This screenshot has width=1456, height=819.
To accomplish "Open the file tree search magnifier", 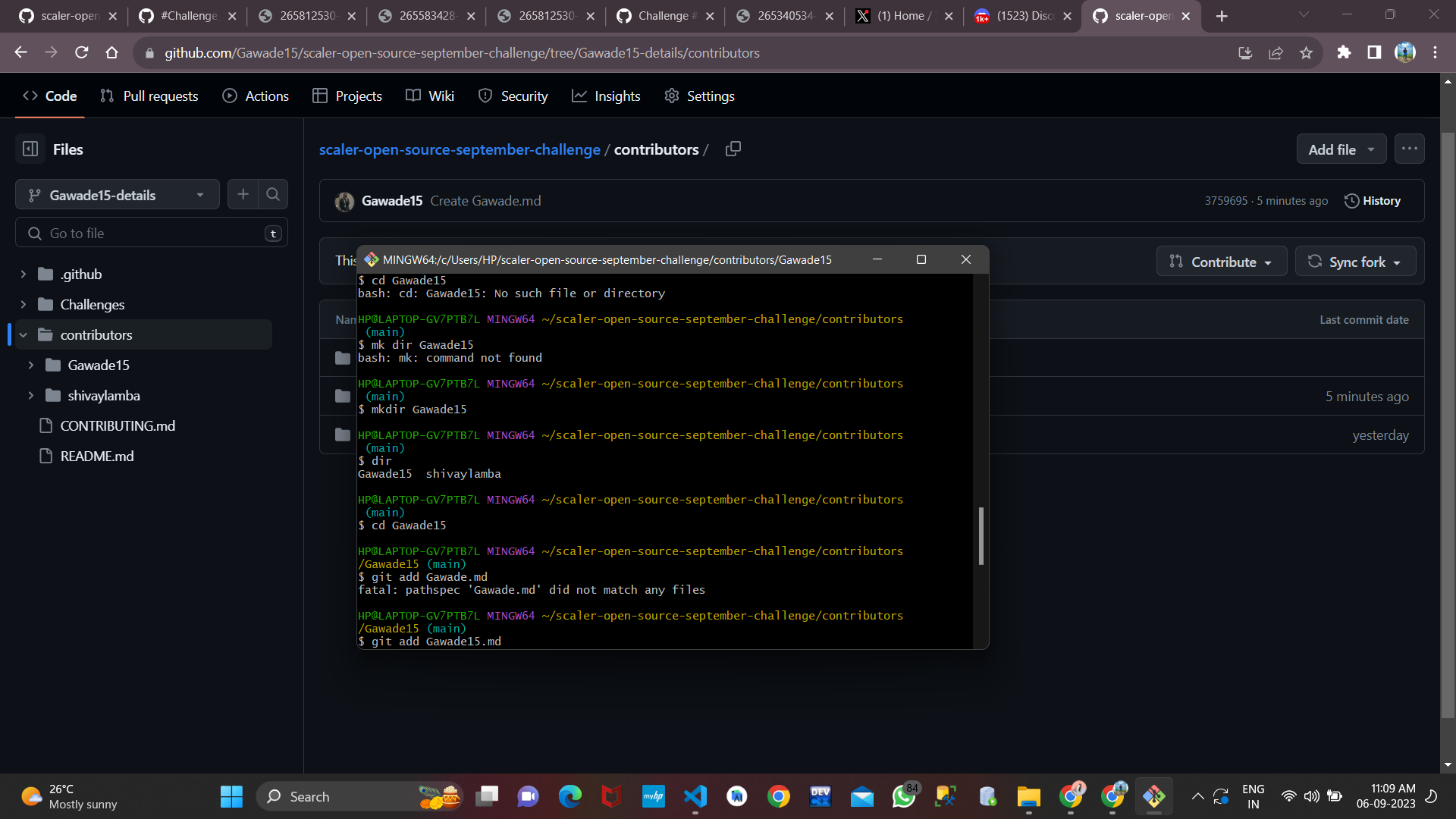I will pos(272,194).
